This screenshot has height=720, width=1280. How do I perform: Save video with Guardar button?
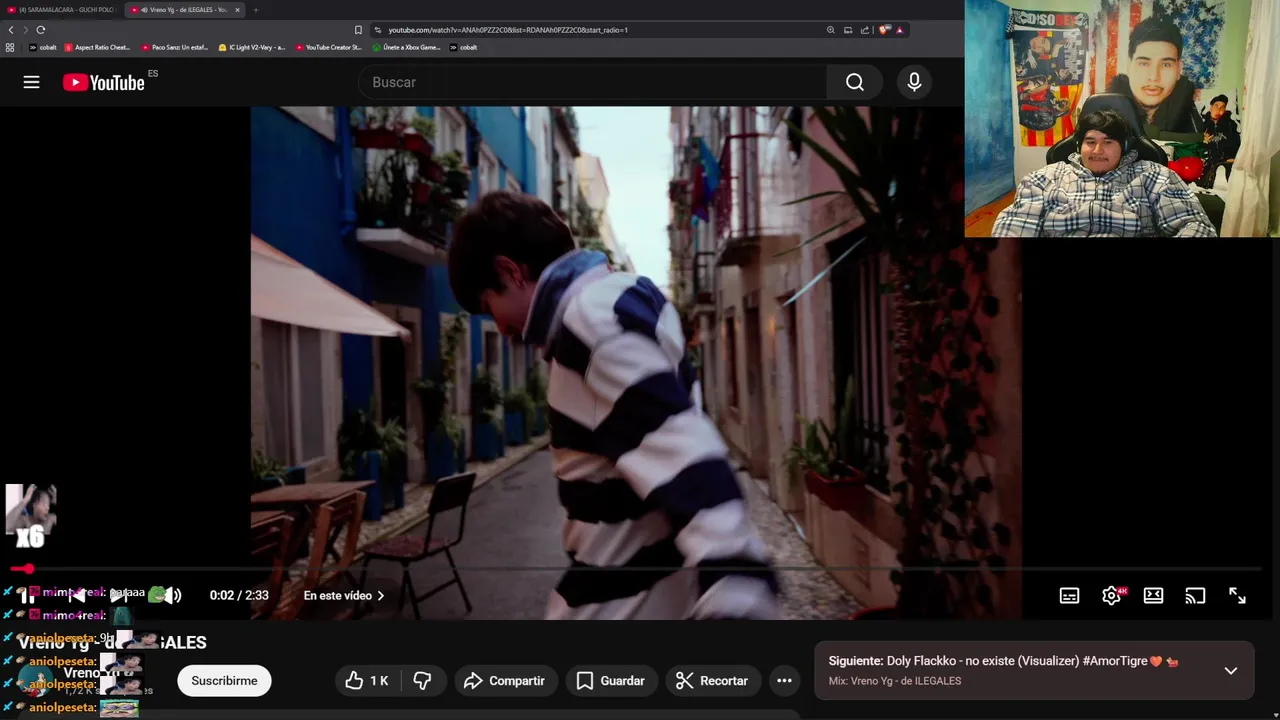coord(610,681)
